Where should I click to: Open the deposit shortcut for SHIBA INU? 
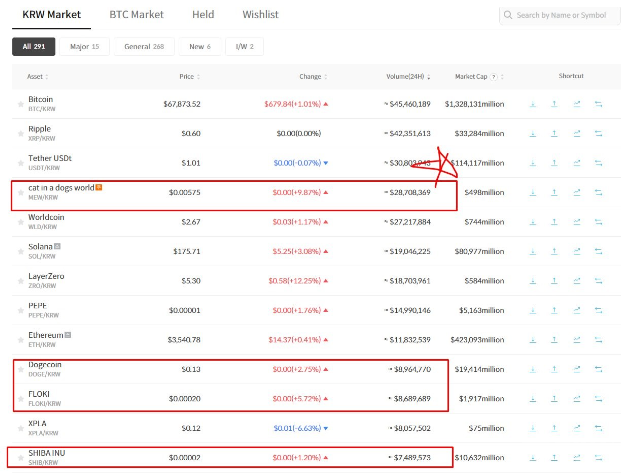(x=532, y=458)
